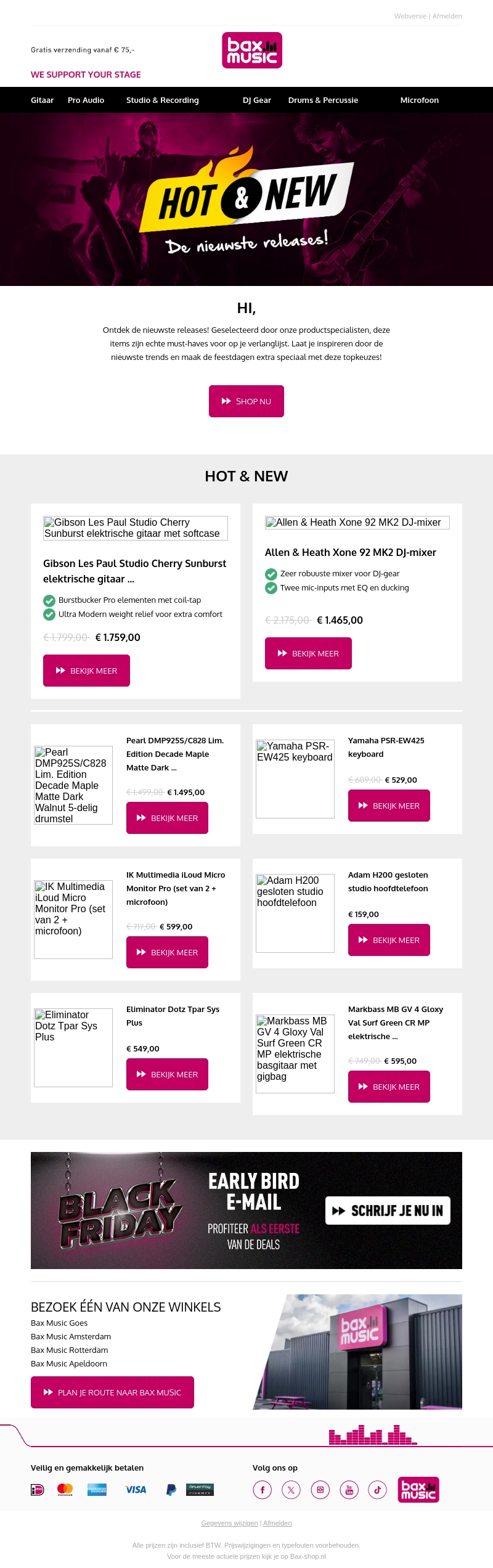
Task: Click the Bax Music logo in footer
Action: coord(418,1489)
